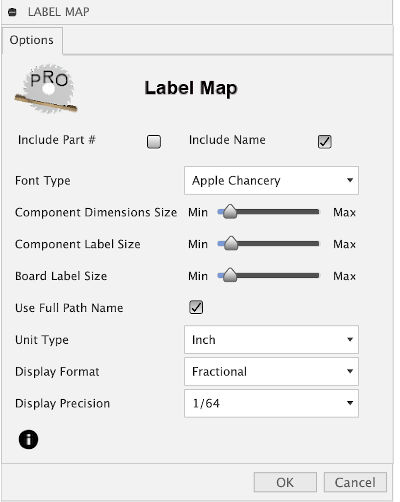
Task: Click the Label Map heading text
Action: click(191, 88)
